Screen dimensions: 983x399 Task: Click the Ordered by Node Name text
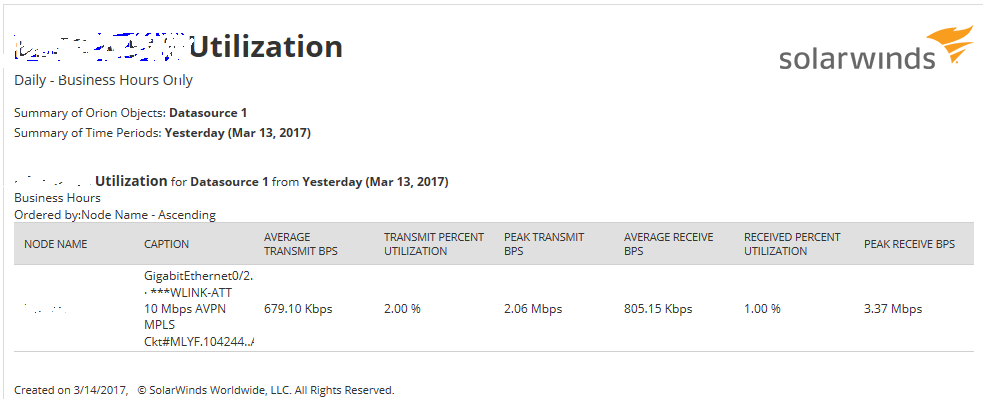115,215
